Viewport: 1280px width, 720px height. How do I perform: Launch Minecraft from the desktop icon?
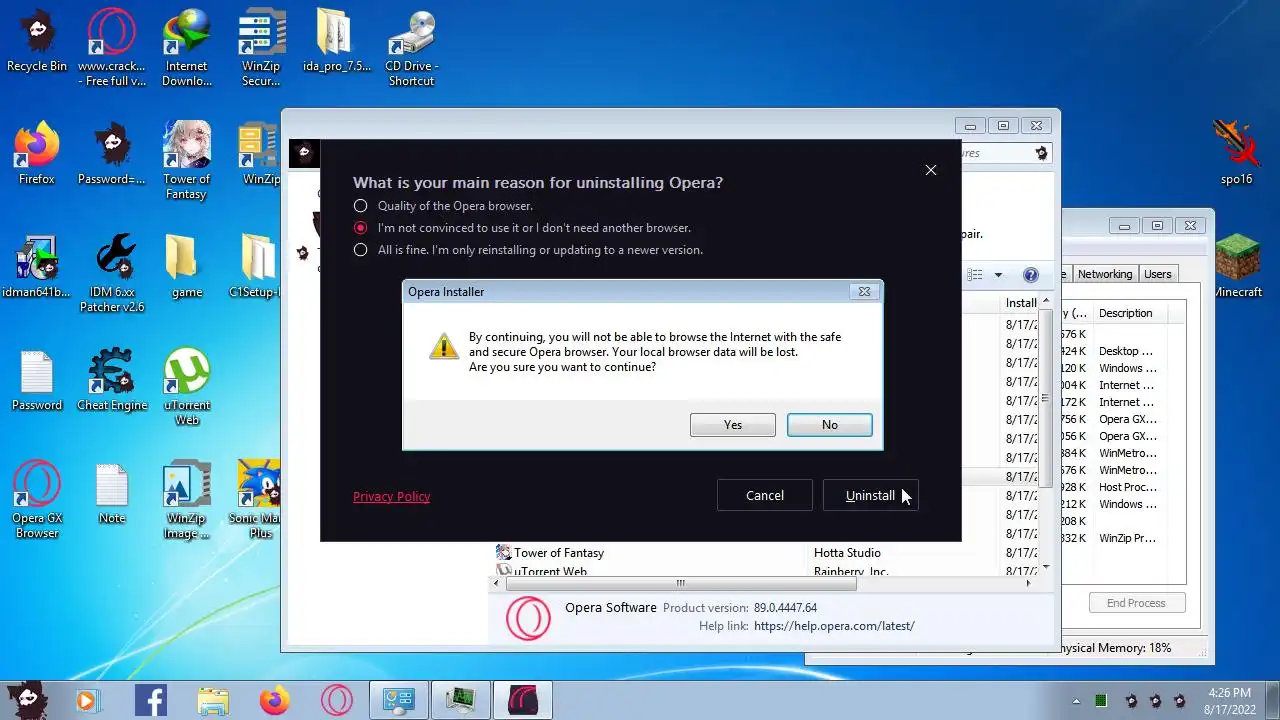click(x=1238, y=267)
